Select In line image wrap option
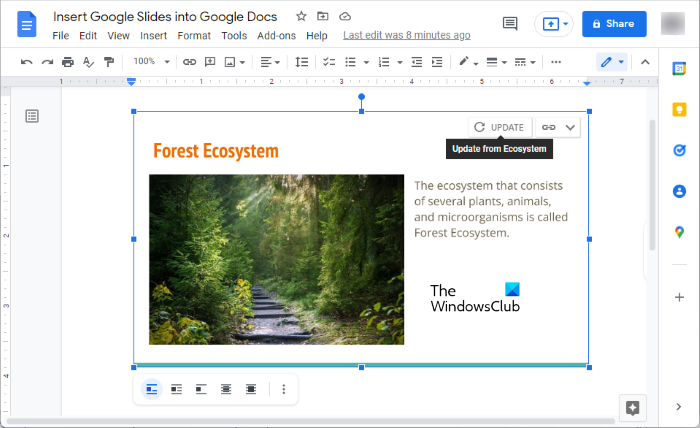The image size is (700, 428). point(152,389)
